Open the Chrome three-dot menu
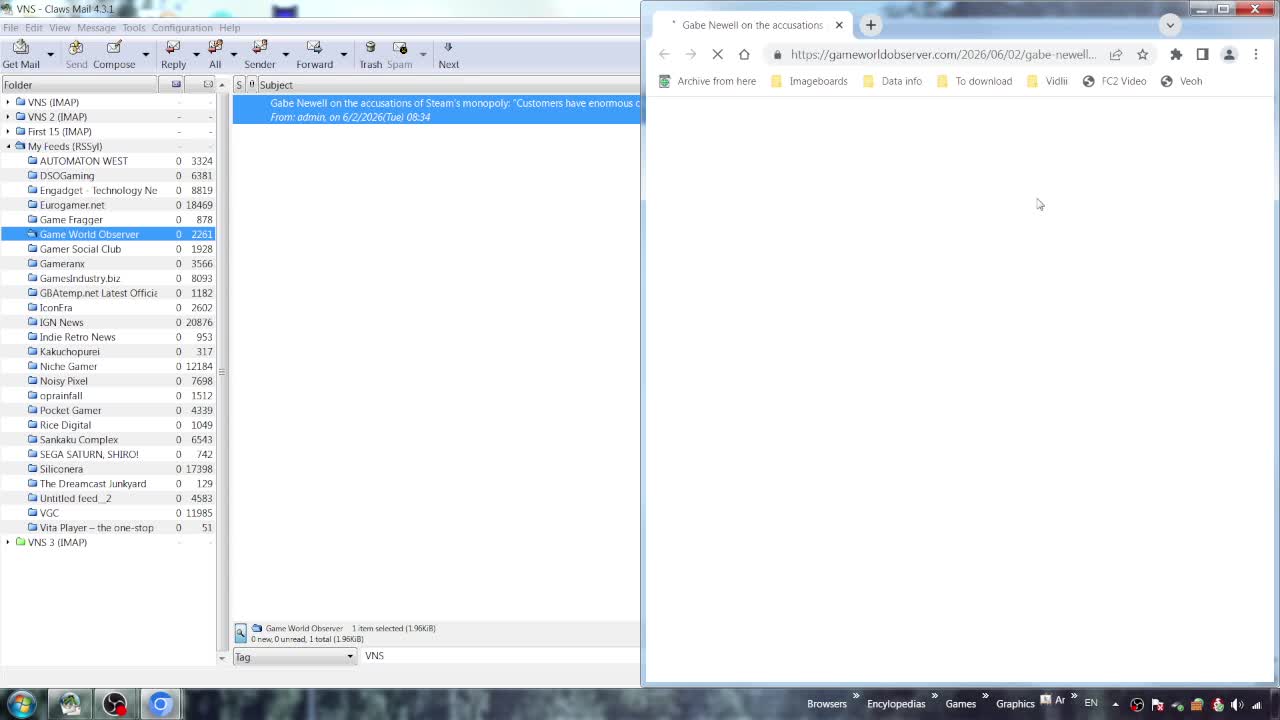Screen dimensions: 1280x720 [1256, 54]
